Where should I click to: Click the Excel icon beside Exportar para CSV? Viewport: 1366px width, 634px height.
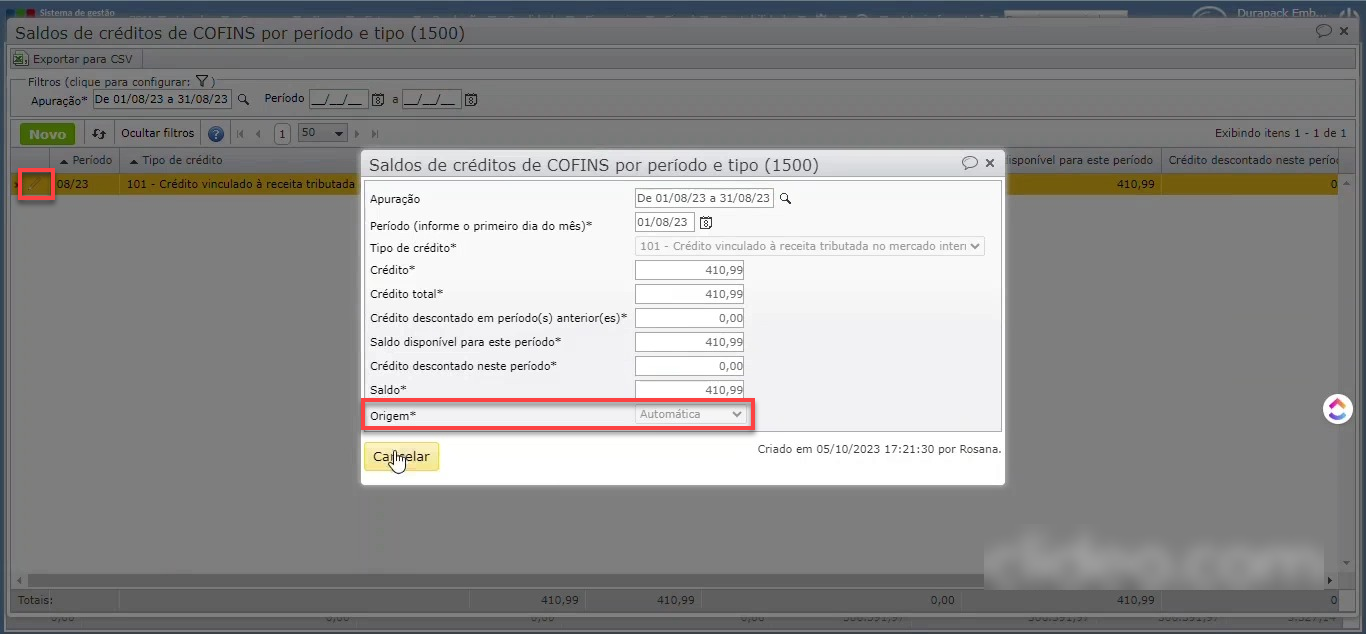point(20,59)
